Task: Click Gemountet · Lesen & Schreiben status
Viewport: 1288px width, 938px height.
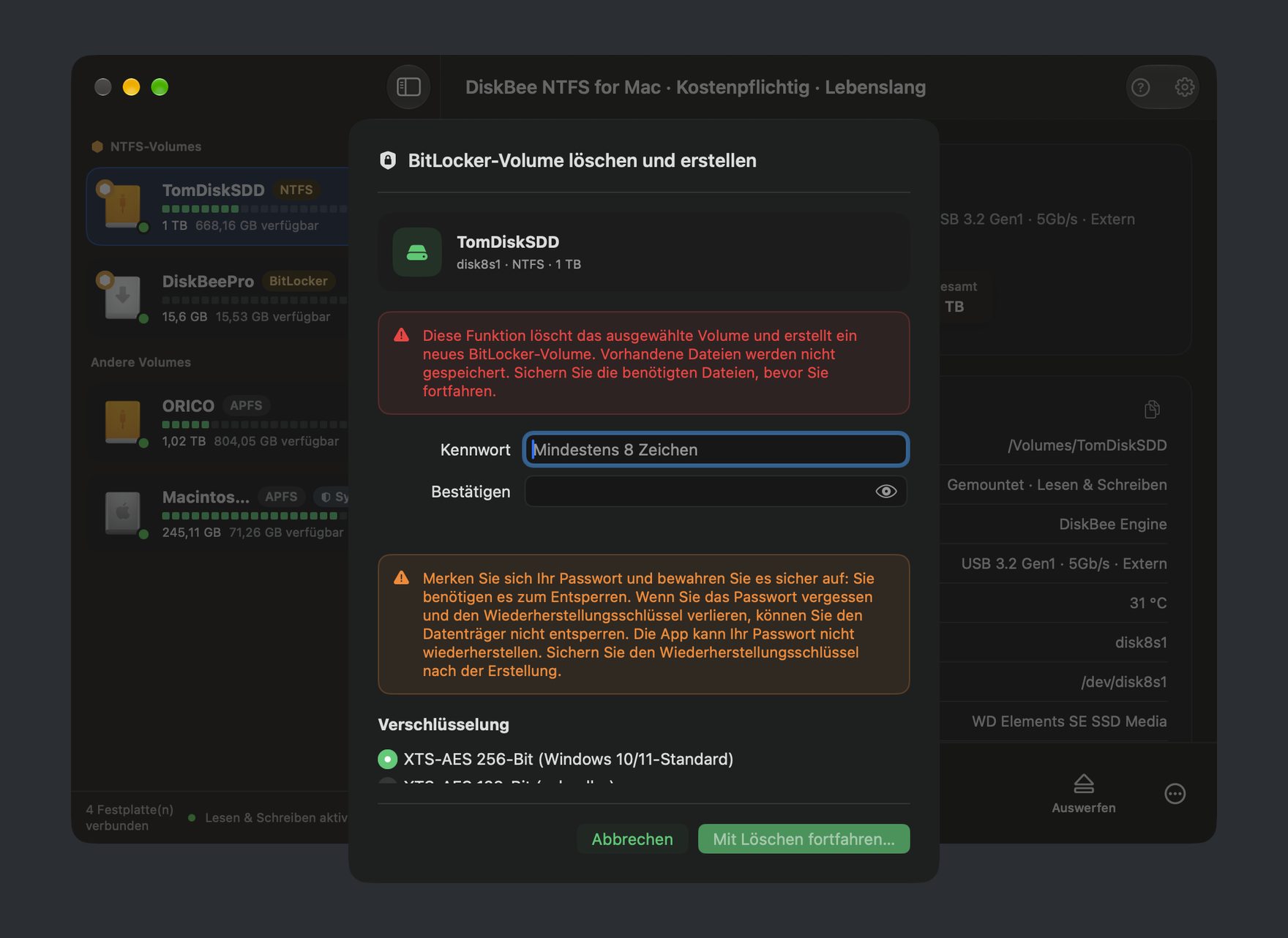Action: coord(1057,484)
